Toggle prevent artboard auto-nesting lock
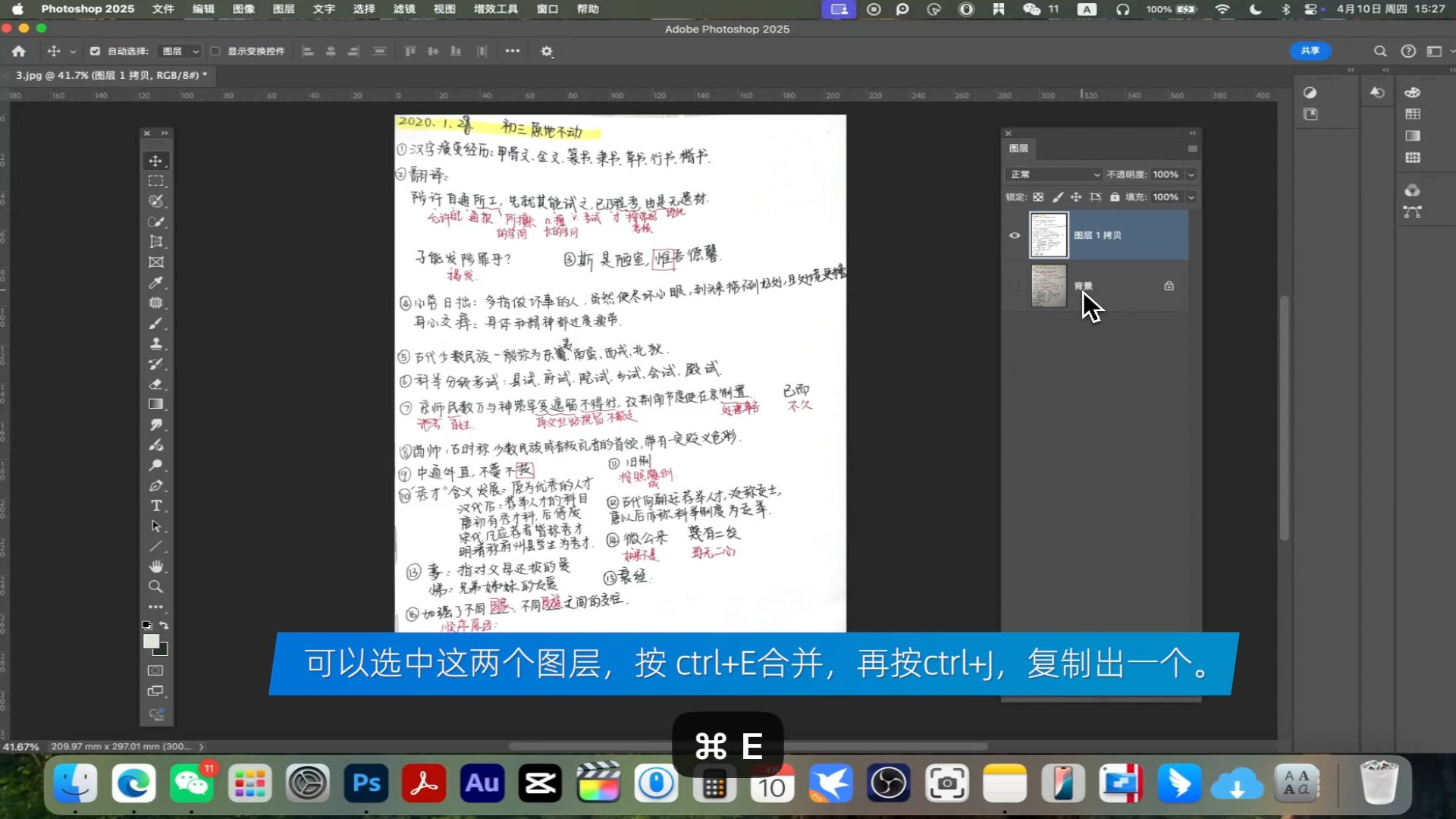The height and width of the screenshot is (819, 1456). pos(1096,197)
